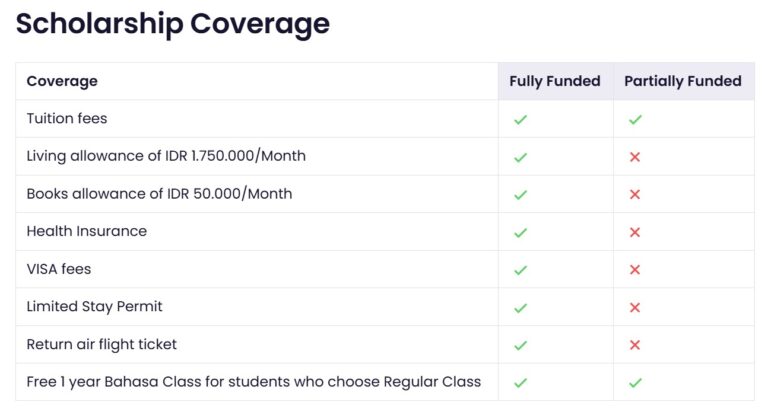768x415 pixels.
Task: Click red cross for Limited Stay Permit
Action: point(635,307)
